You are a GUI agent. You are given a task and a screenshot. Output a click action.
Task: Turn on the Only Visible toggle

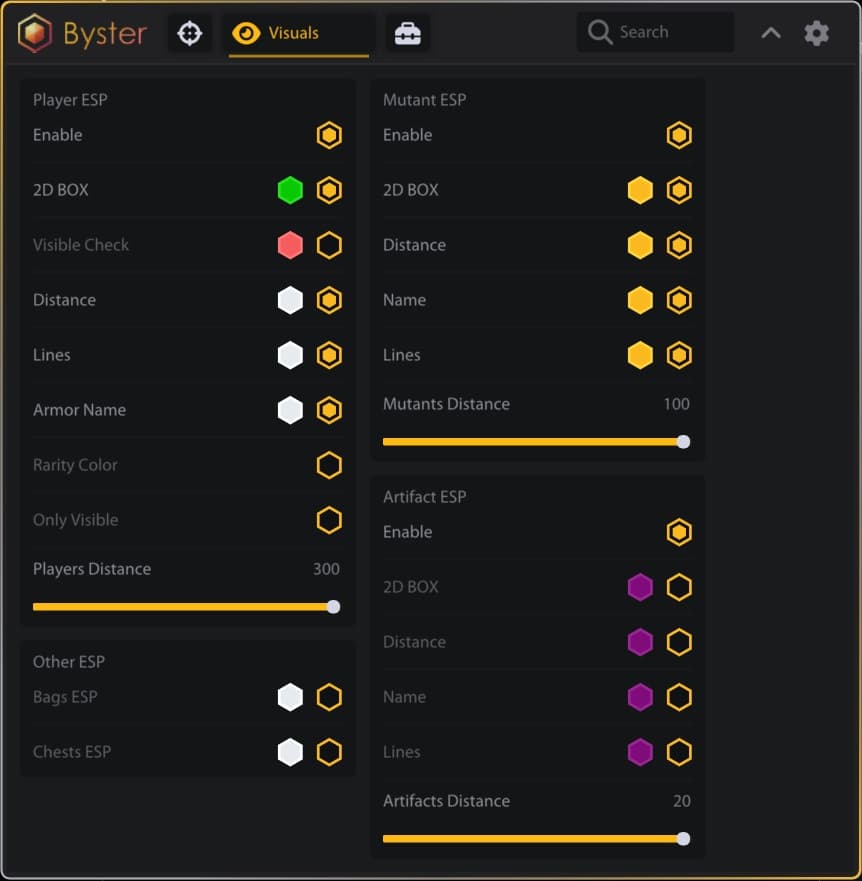(329, 520)
